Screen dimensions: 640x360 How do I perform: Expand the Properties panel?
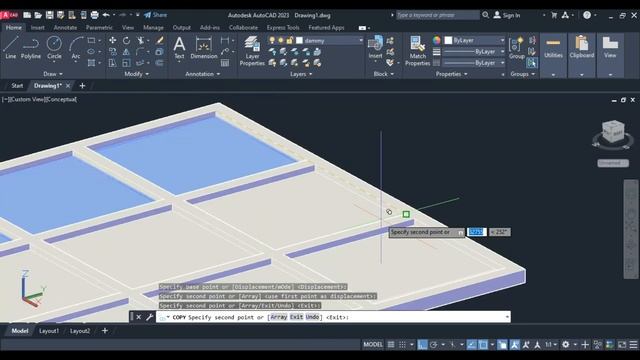pyautogui.click(x=451, y=74)
